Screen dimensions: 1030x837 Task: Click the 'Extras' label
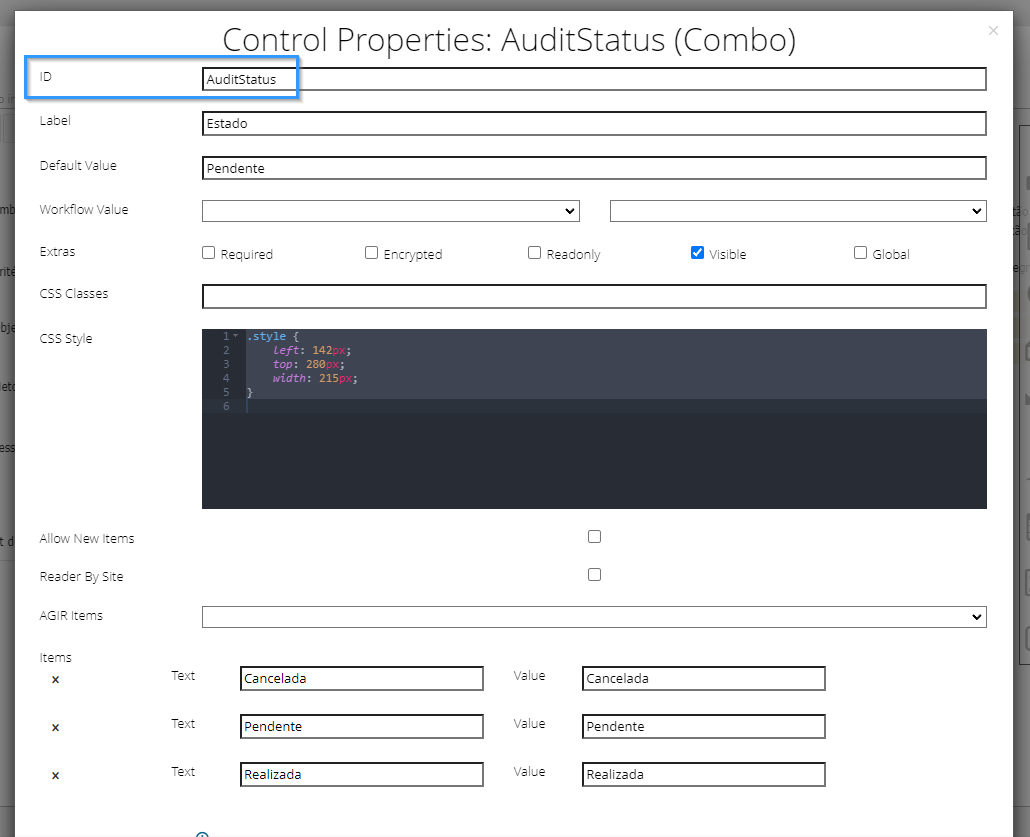[x=57, y=252]
